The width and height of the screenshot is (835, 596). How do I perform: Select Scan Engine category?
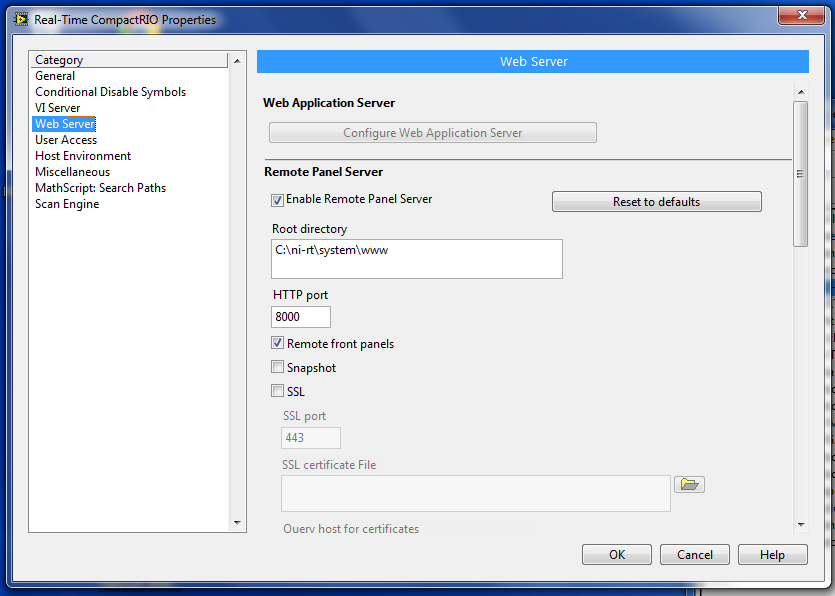click(x=67, y=203)
